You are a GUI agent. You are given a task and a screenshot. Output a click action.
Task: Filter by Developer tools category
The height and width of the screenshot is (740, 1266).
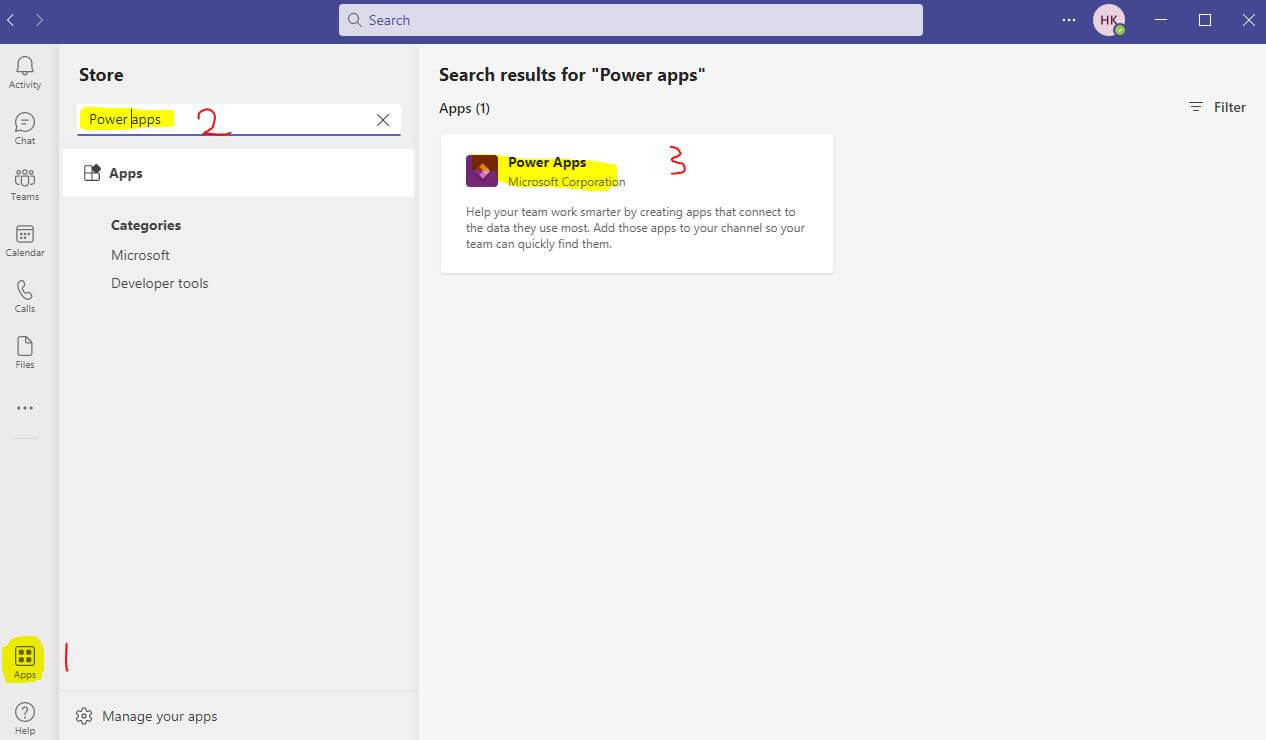point(159,283)
